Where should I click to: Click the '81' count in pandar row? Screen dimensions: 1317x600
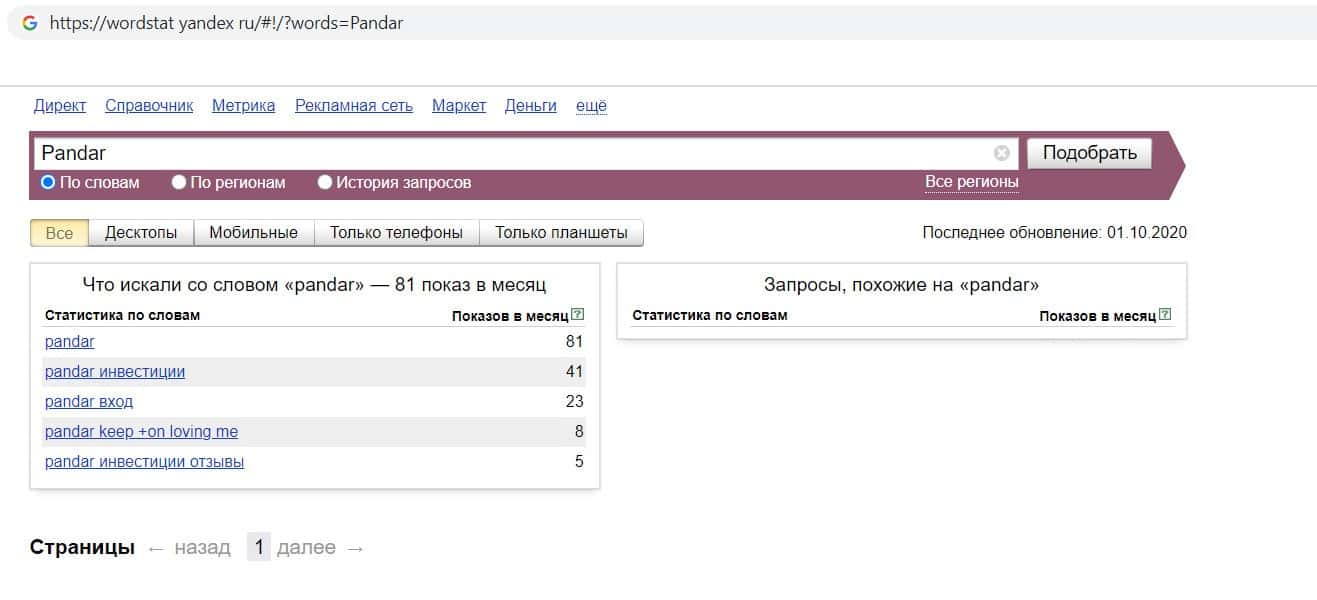pos(574,341)
